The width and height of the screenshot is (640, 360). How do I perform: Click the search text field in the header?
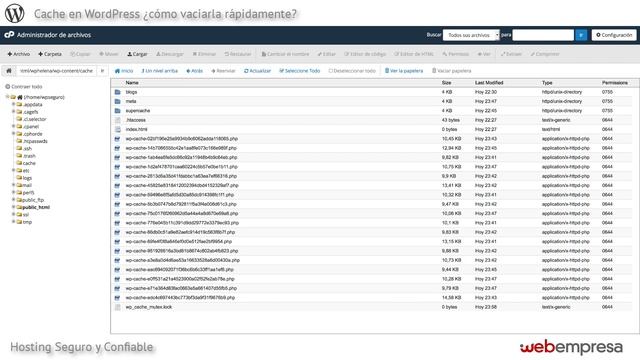pyautogui.click(x=543, y=35)
